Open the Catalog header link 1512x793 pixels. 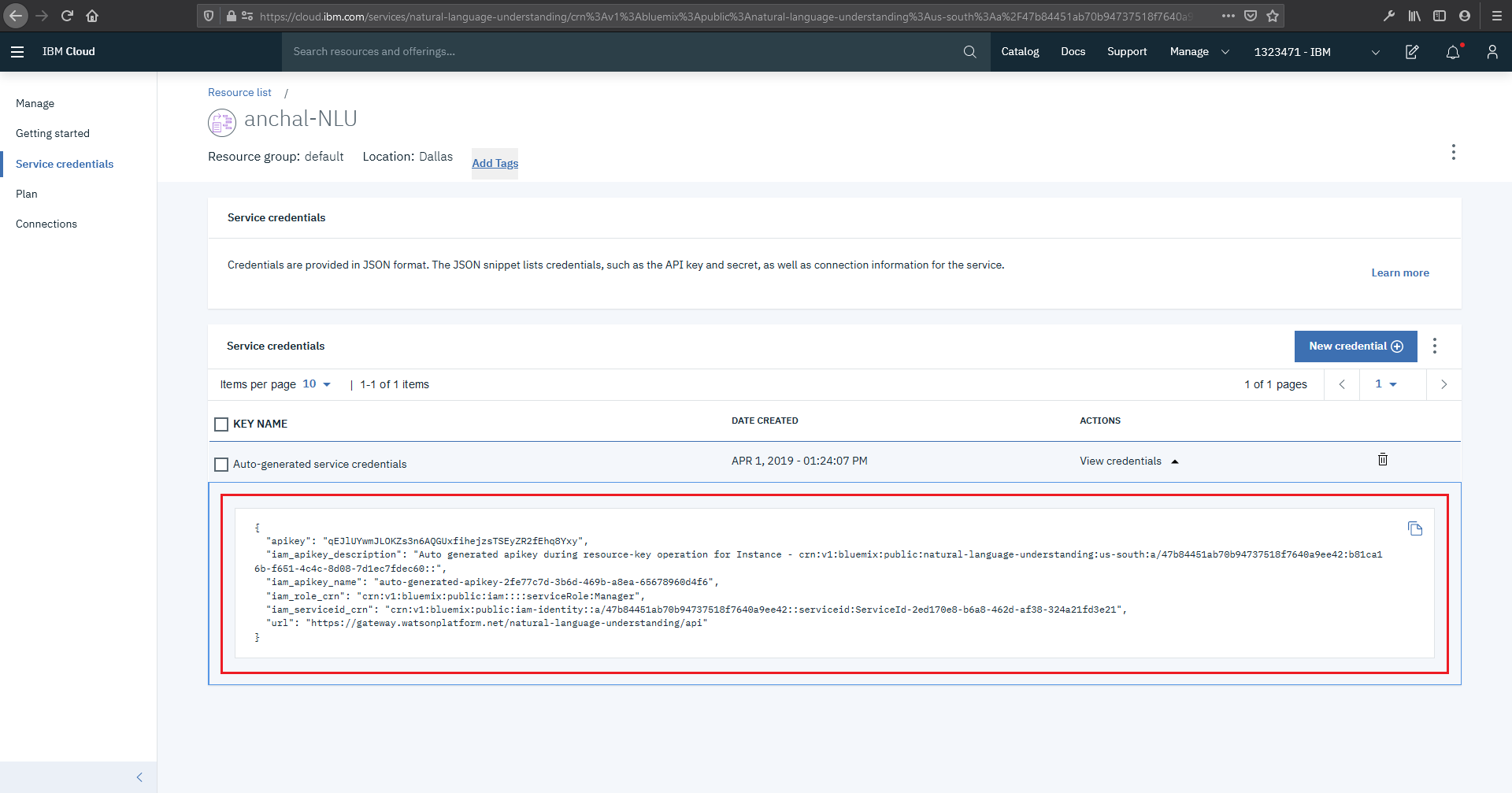[x=1020, y=52]
